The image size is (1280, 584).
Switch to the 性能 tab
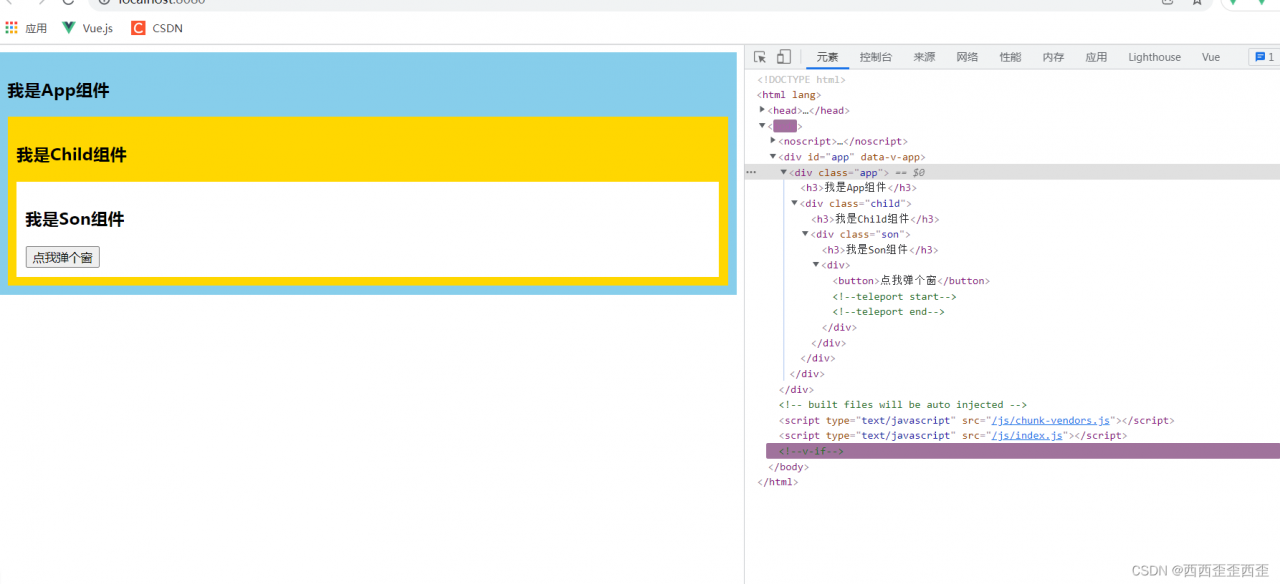click(1010, 57)
